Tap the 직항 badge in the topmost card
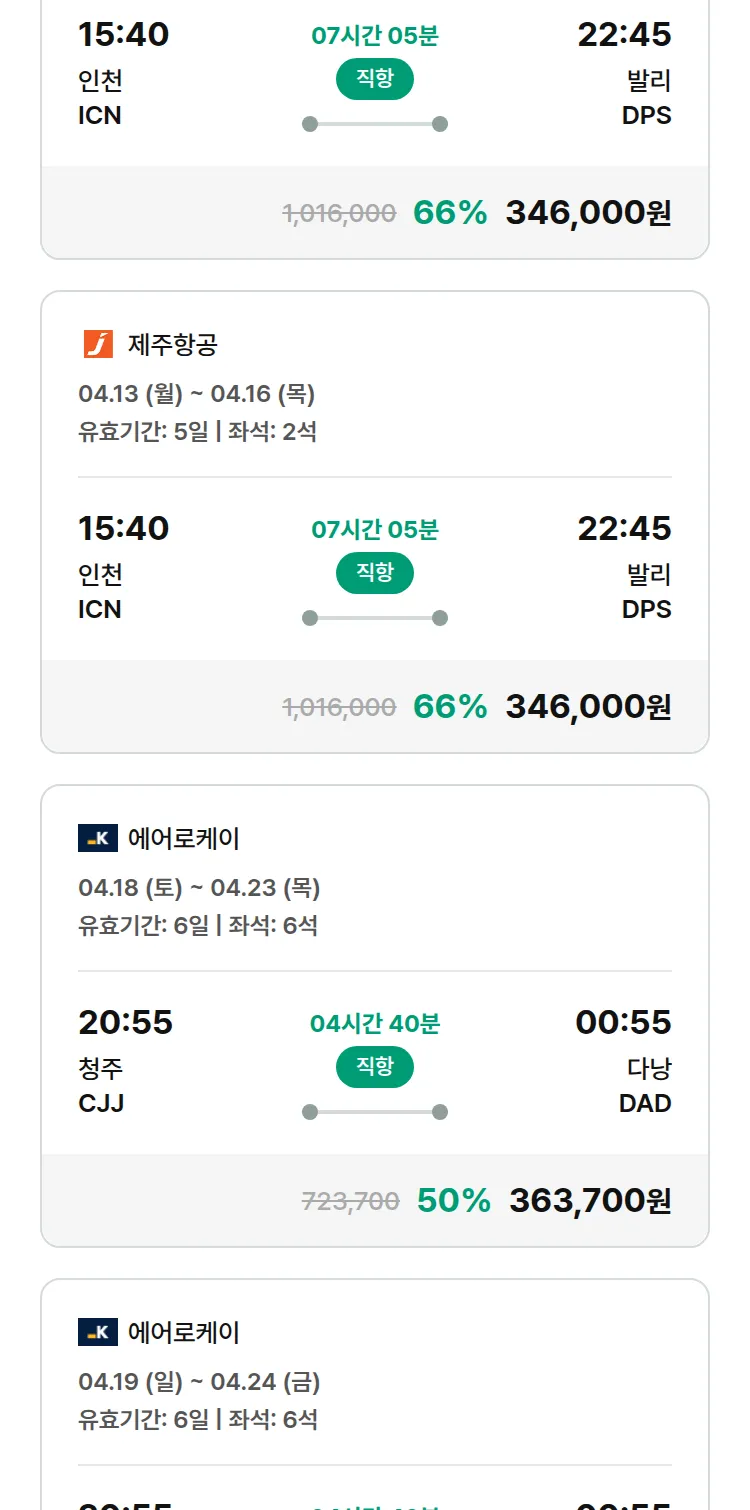 (374, 80)
